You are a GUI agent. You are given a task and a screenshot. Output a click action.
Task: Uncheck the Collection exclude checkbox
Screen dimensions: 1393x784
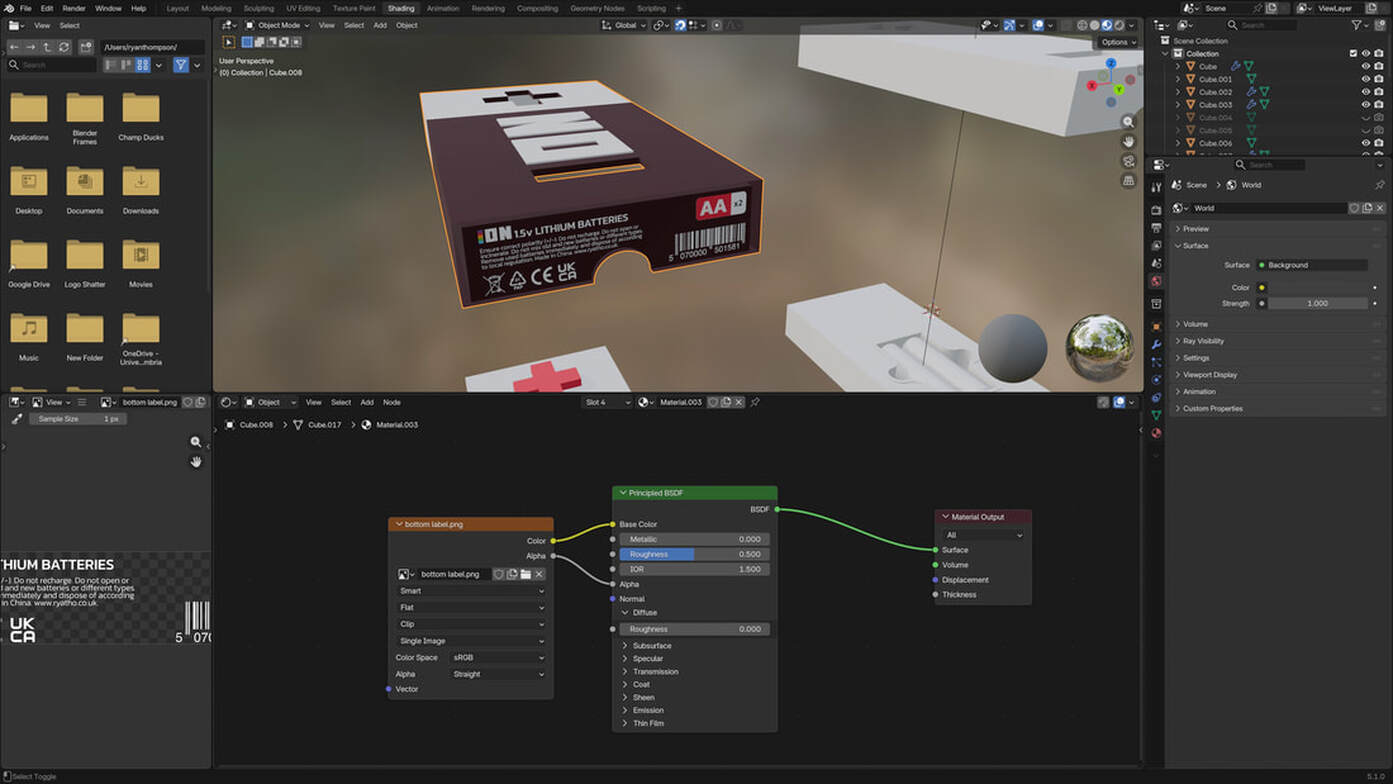pyautogui.click(x=1353, y=54)
